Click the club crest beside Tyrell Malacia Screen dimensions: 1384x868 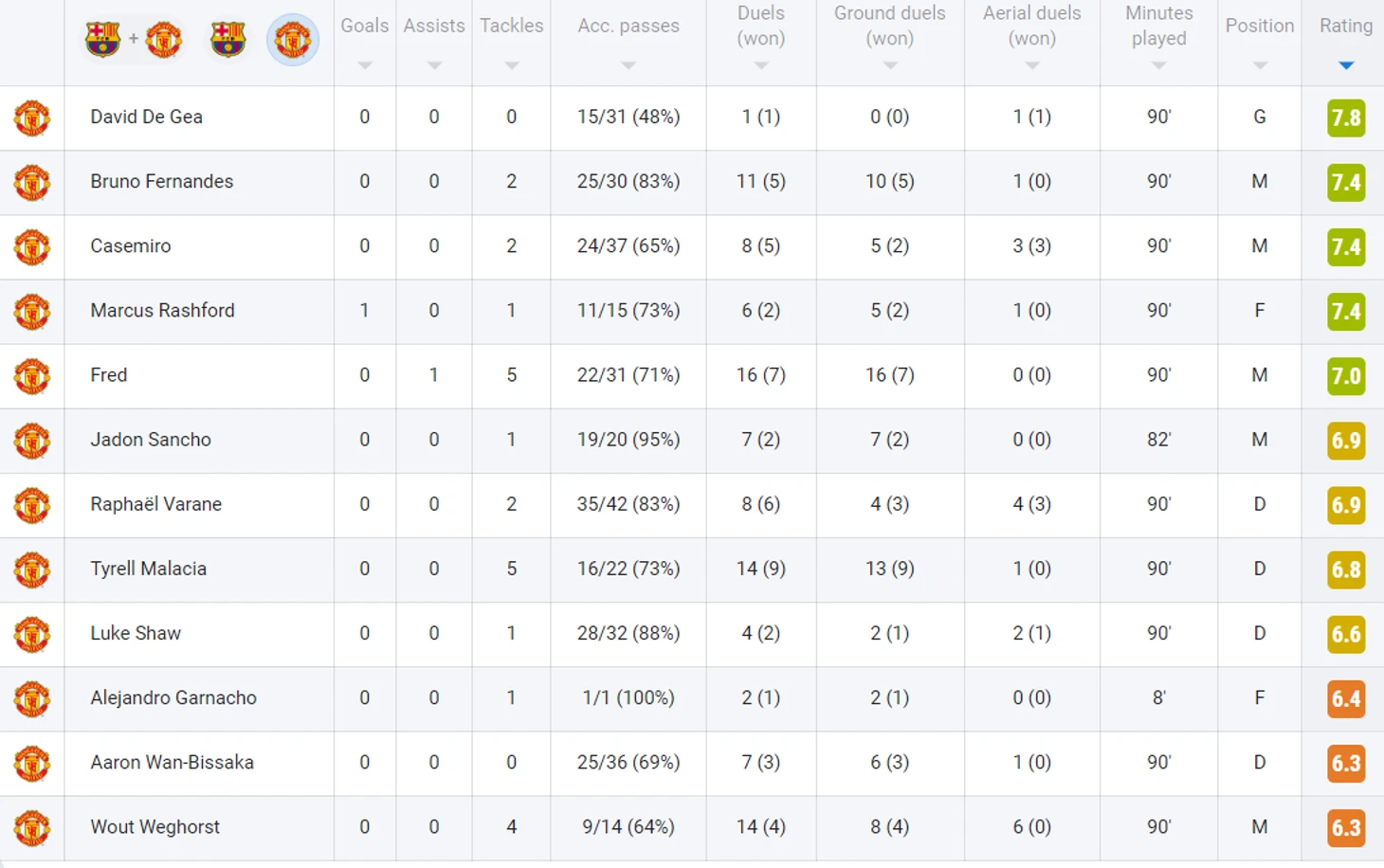(32, 570)
